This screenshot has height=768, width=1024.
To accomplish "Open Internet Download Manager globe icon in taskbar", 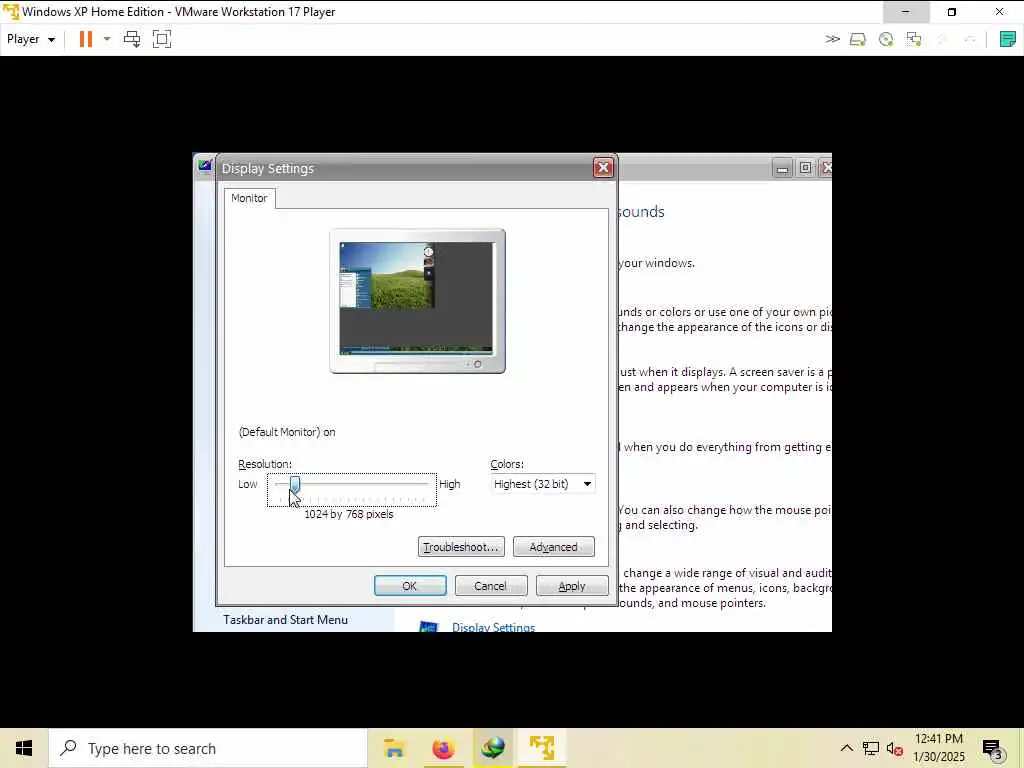I will point(492,748).
